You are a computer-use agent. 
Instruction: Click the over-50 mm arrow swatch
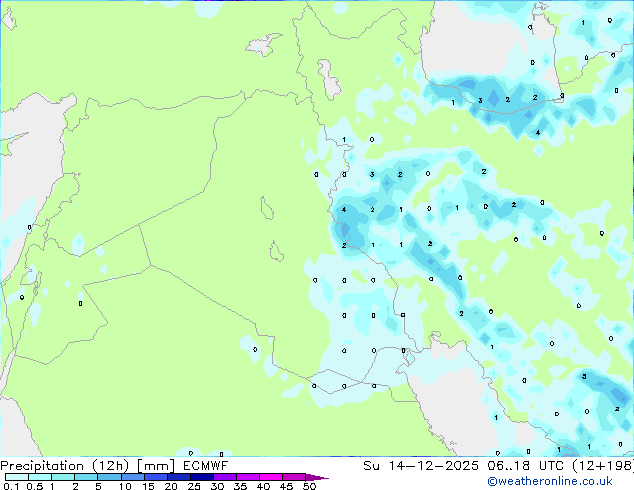(317, 477)
